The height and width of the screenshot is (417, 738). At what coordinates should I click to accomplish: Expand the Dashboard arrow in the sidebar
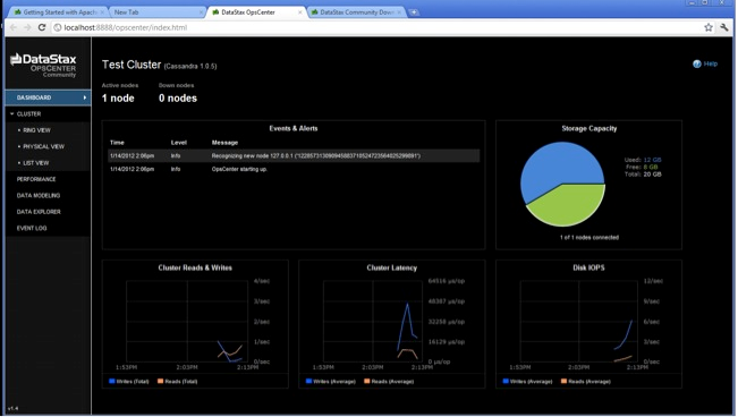(x=85, y=97)
